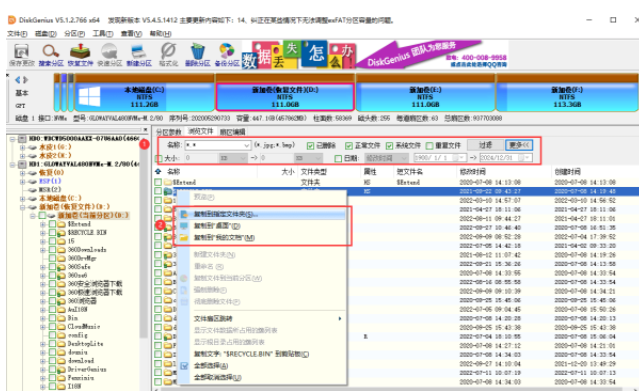Open the 名称 filename pattern dropdown
639x391 pixels.
click(246, 145)
